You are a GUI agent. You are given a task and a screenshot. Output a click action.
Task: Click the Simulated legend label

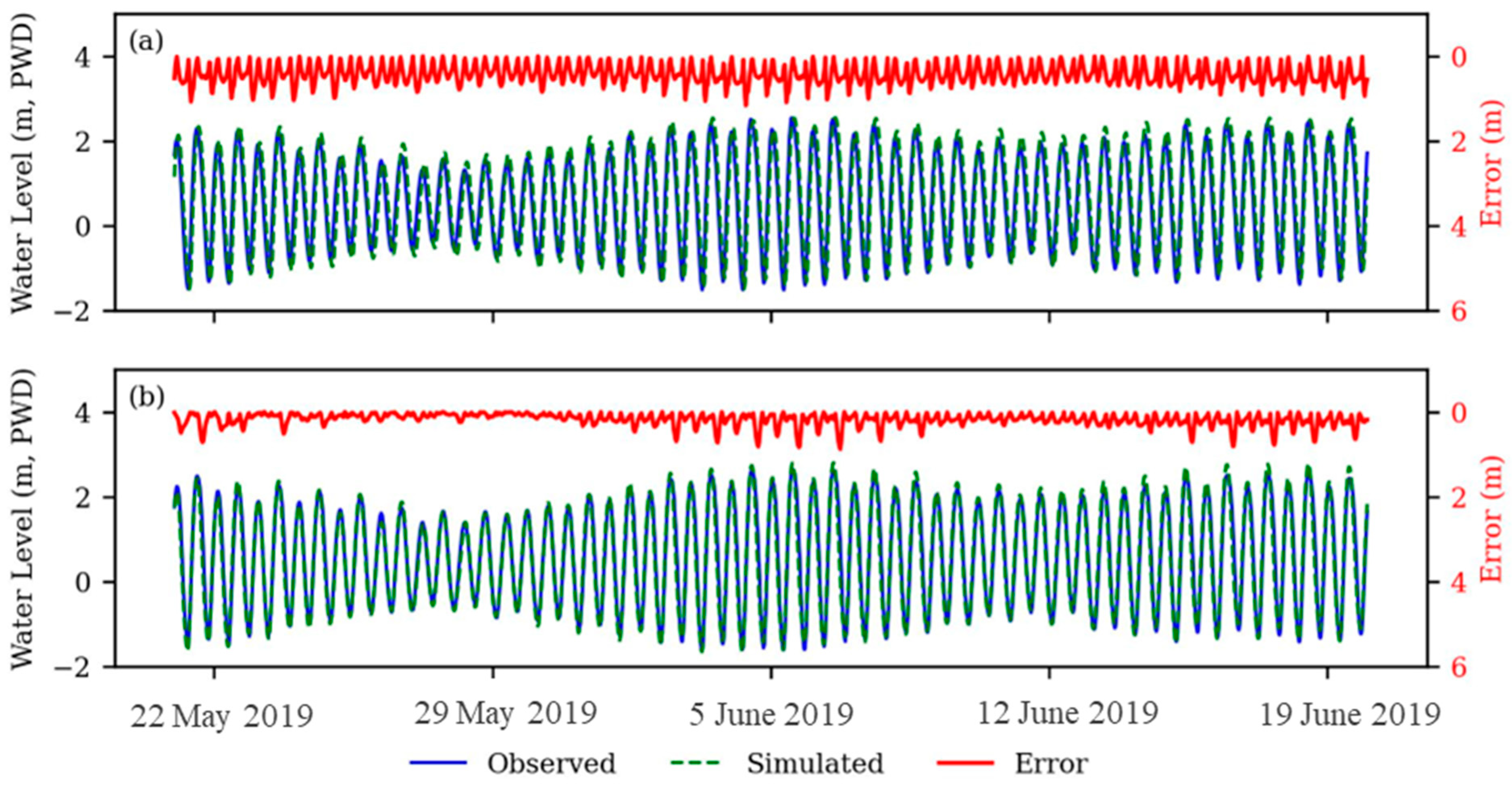point(815,764)
